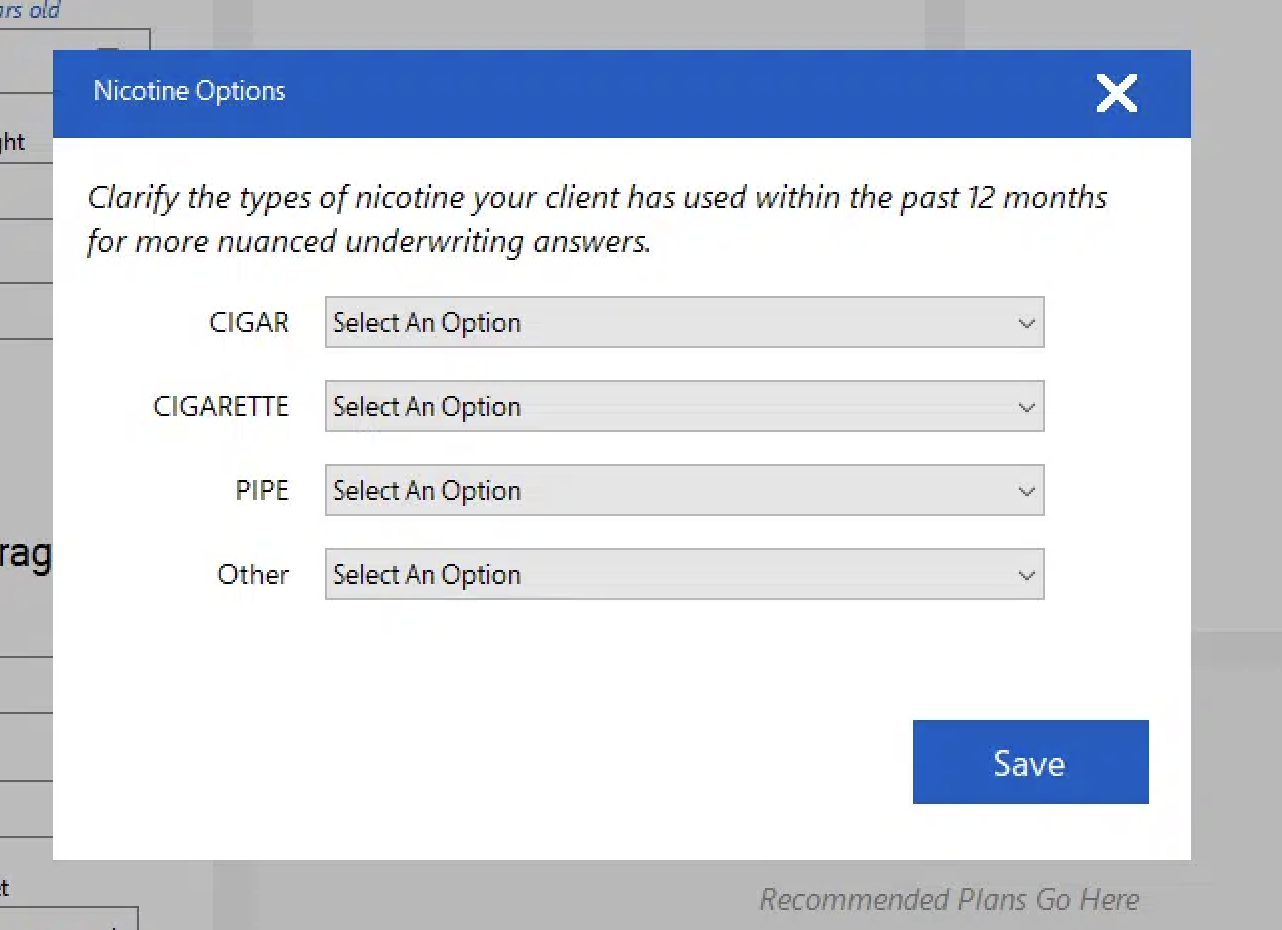Viewport: 1282px width, 930px height.
Task: Expand Other options via its chevron arrow
Action: 1025,575
